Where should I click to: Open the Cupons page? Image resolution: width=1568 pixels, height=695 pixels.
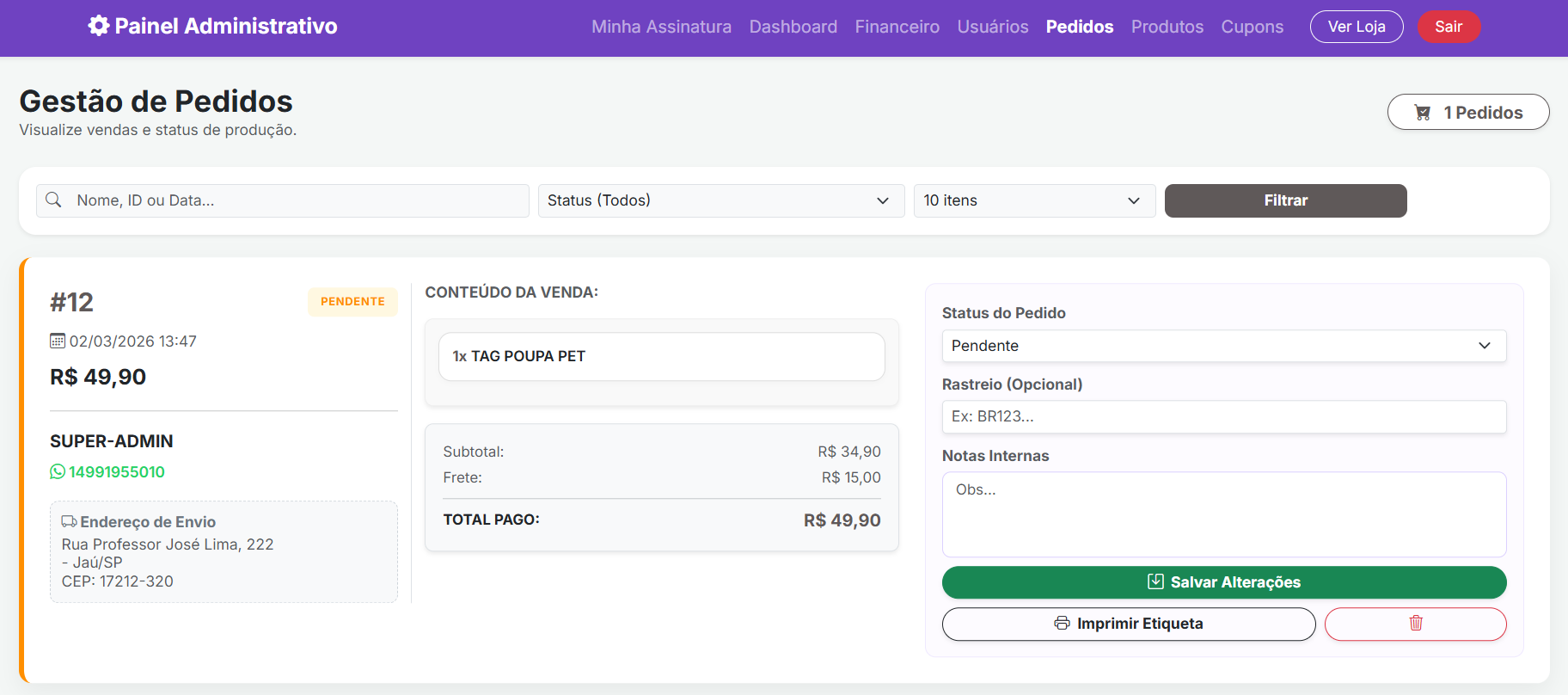click(x=1252, y=27)
